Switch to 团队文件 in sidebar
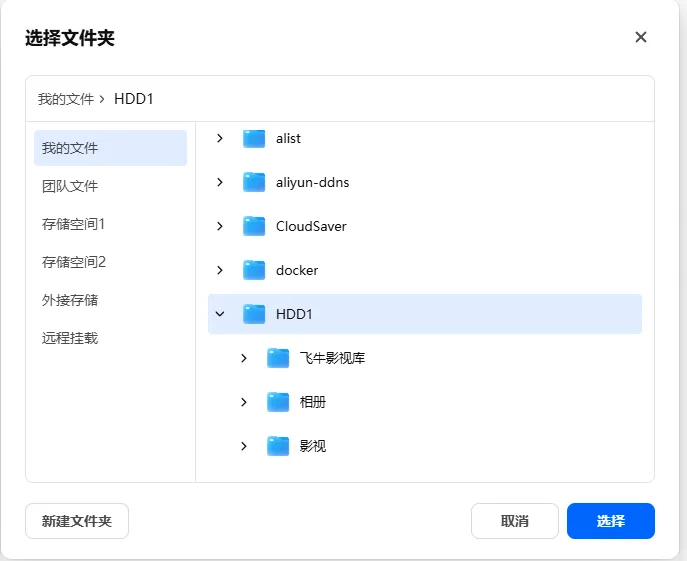The width and height of the screenshot is (687, 561). click(x=70, y=186)
